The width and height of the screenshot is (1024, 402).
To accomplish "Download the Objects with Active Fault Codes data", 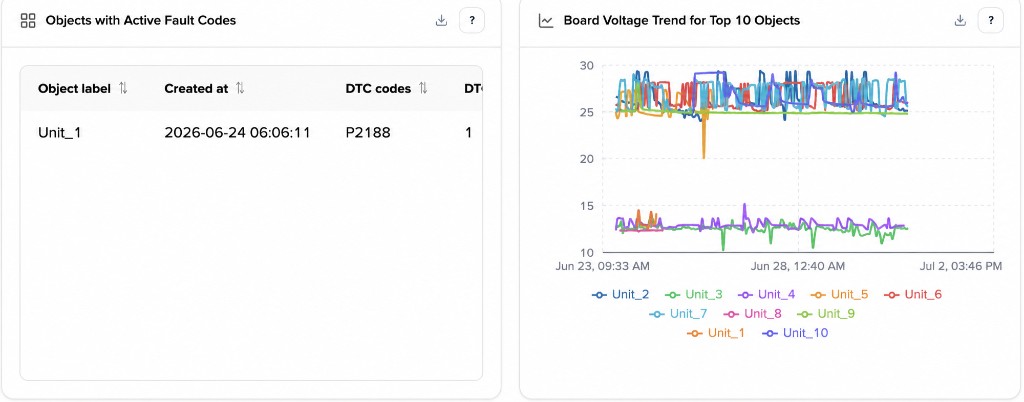I will [x=441, y=20].
